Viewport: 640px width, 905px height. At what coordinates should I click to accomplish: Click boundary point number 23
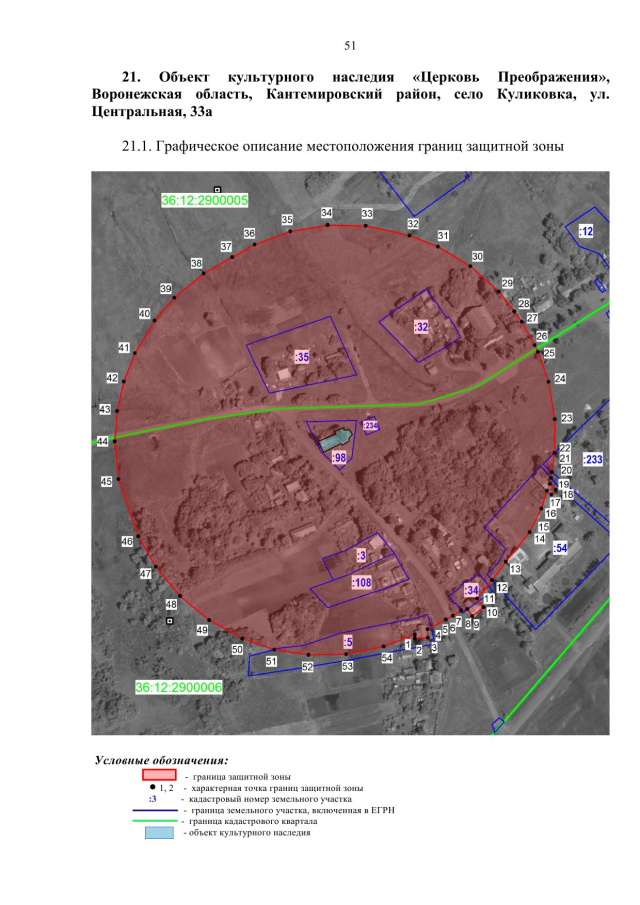pyautogui.click(x=566, y=418)
